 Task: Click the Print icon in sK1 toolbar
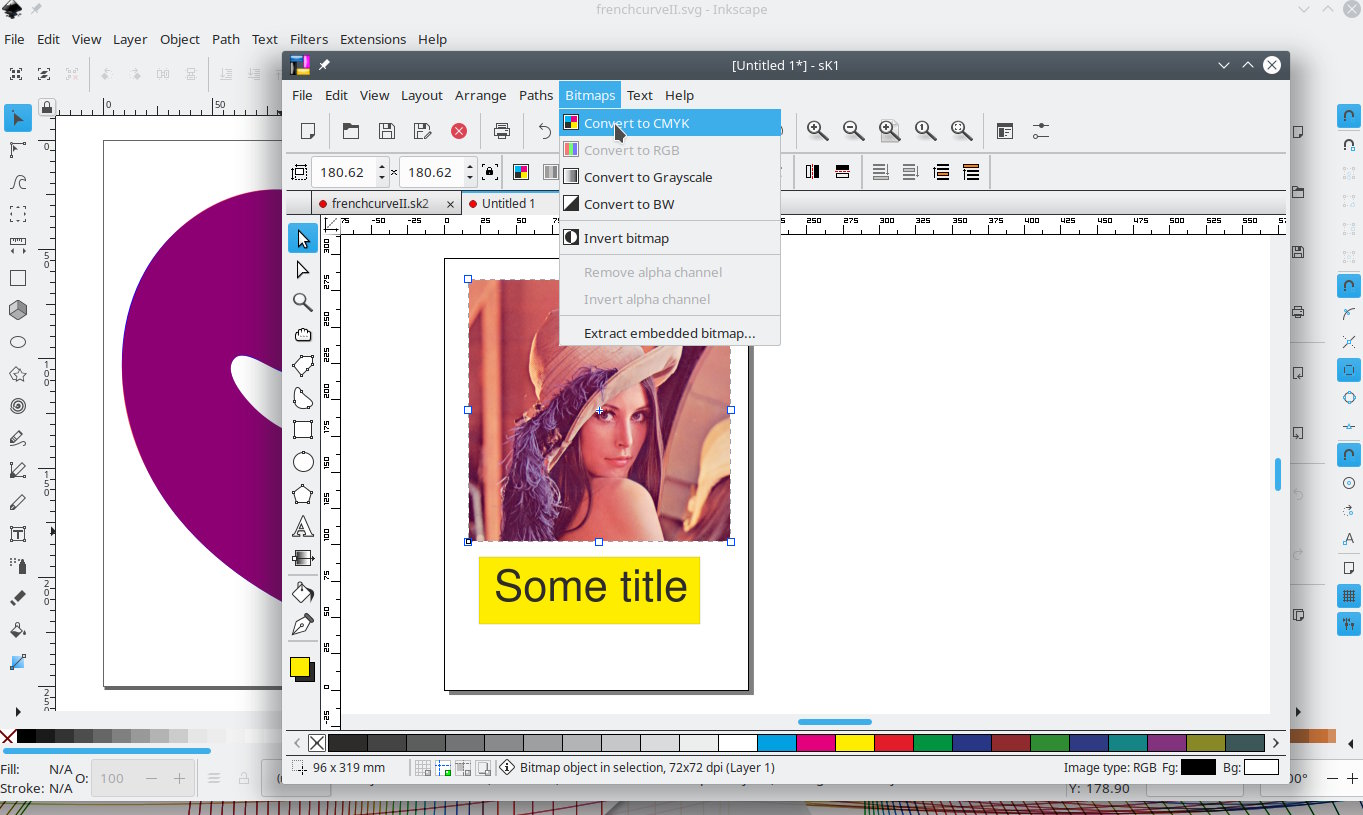(502, 131)
